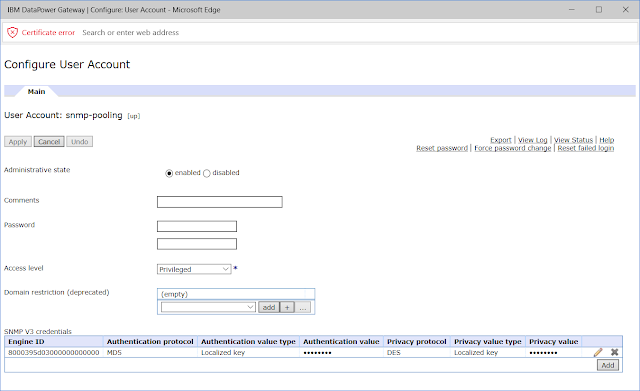Click the first Password field
Screen dimensions: 640x391
click(197, 226)
